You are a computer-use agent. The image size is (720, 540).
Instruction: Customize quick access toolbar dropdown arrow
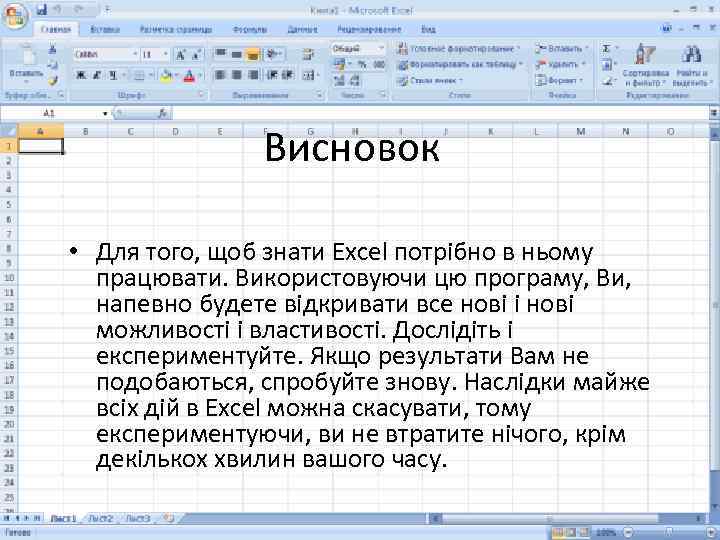coord(107,9)
